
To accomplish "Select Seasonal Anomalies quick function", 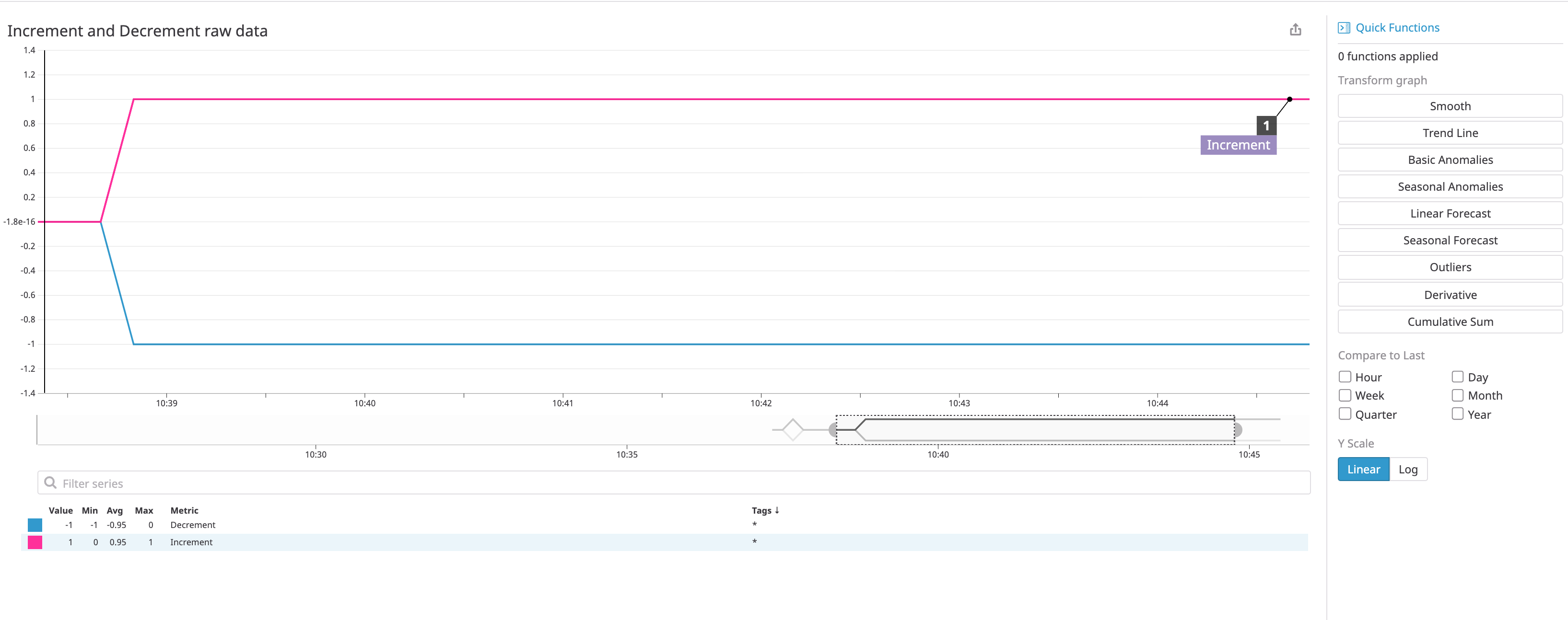I will click(1449, 186).
